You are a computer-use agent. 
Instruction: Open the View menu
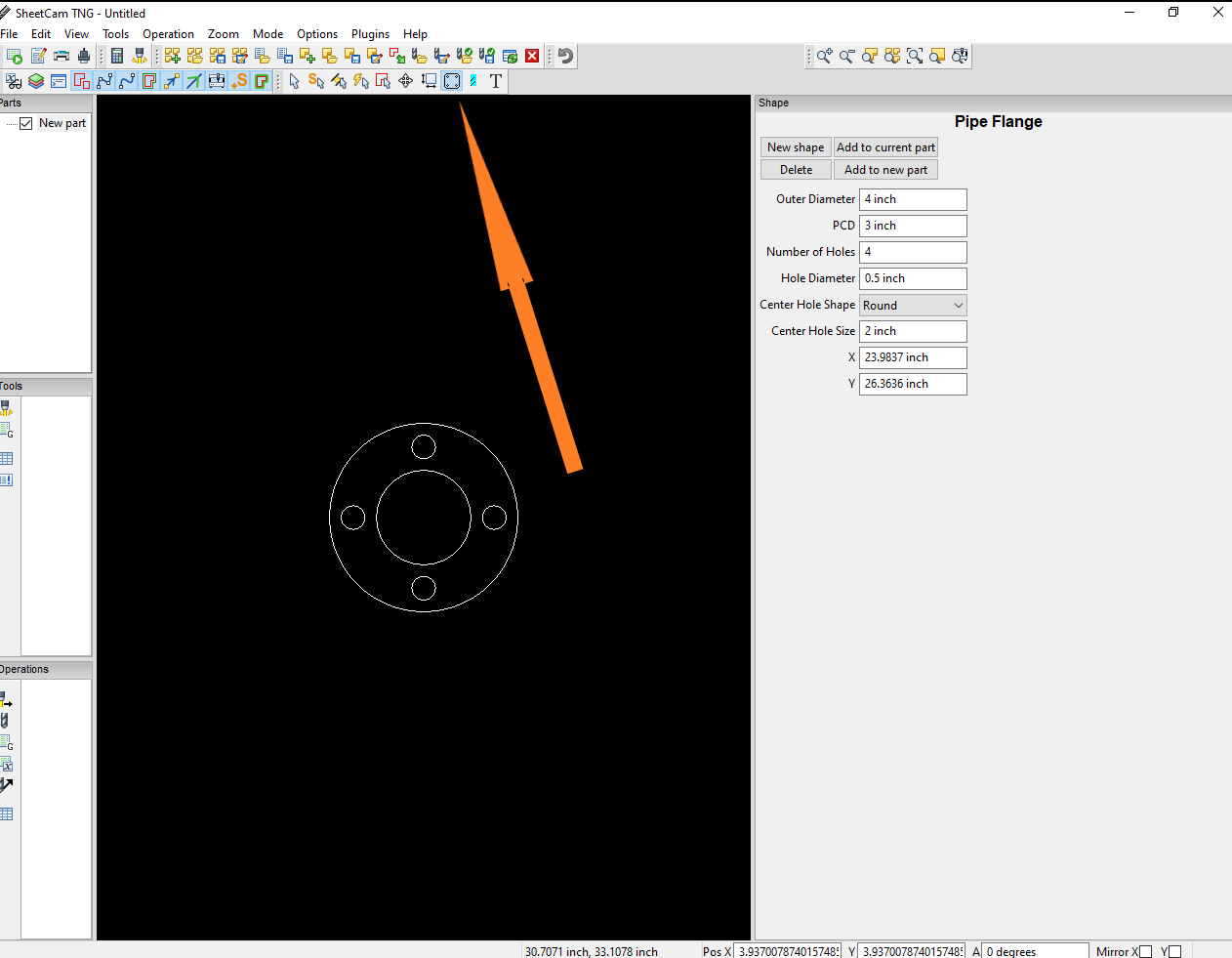click(76, 33)
